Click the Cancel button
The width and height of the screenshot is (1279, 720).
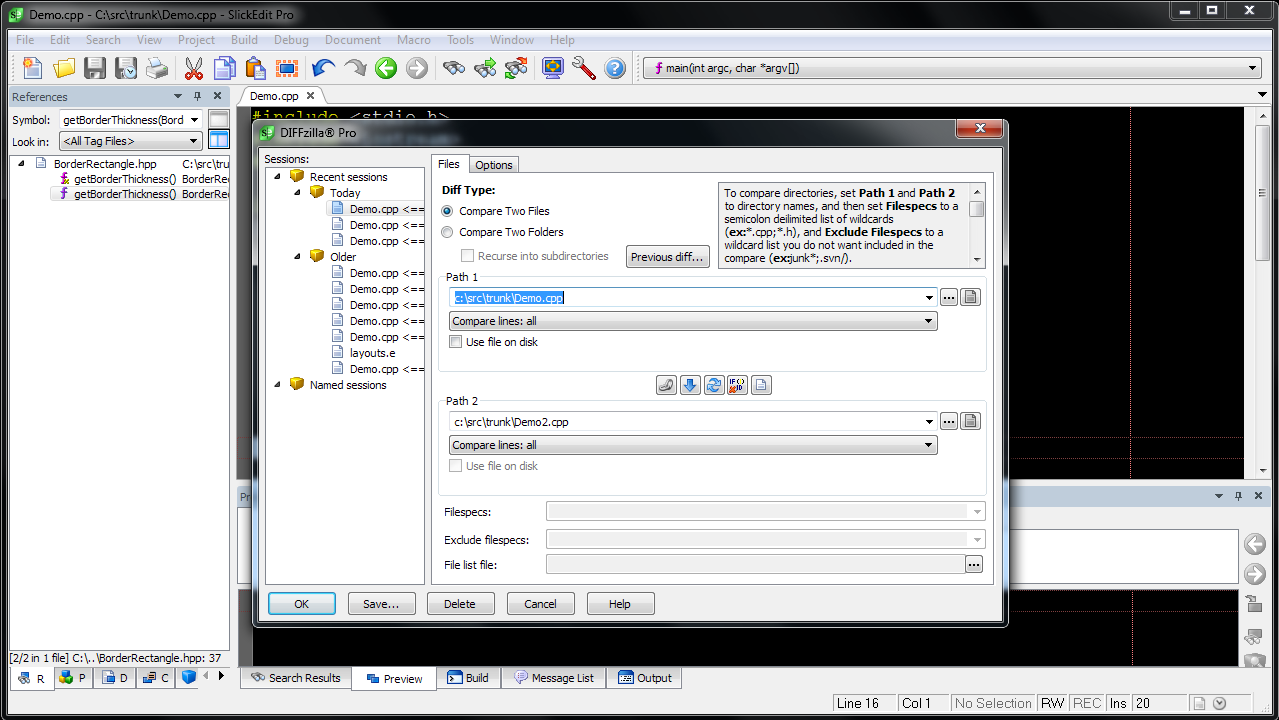[540, 604]
